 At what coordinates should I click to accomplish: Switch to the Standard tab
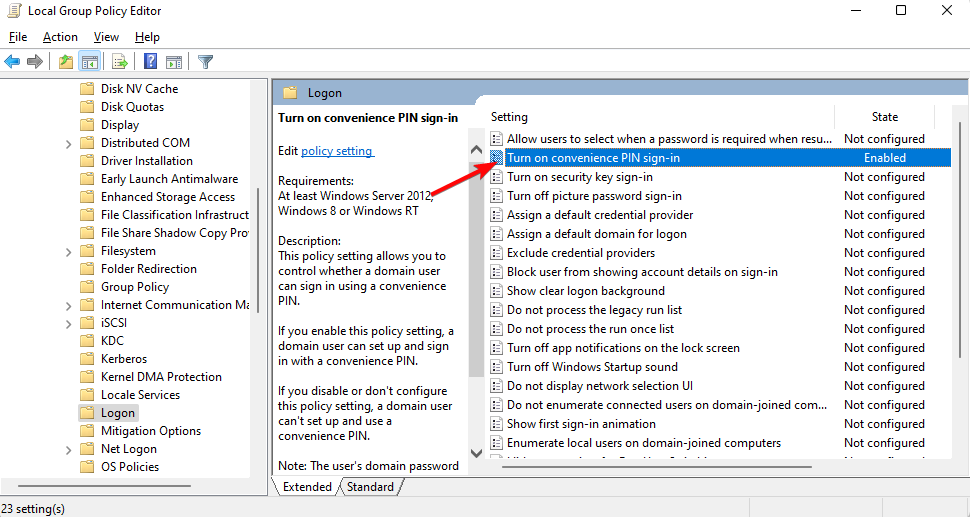[x=370, y=487]
